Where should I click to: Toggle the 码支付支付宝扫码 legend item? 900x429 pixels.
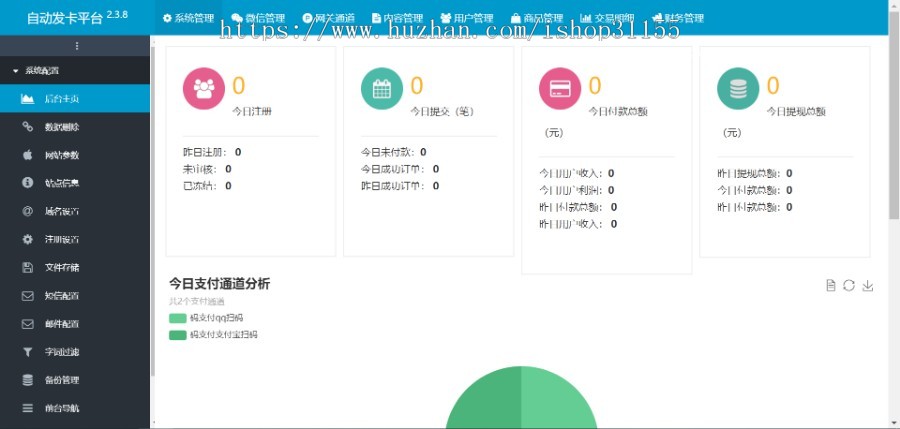[214, 335]
